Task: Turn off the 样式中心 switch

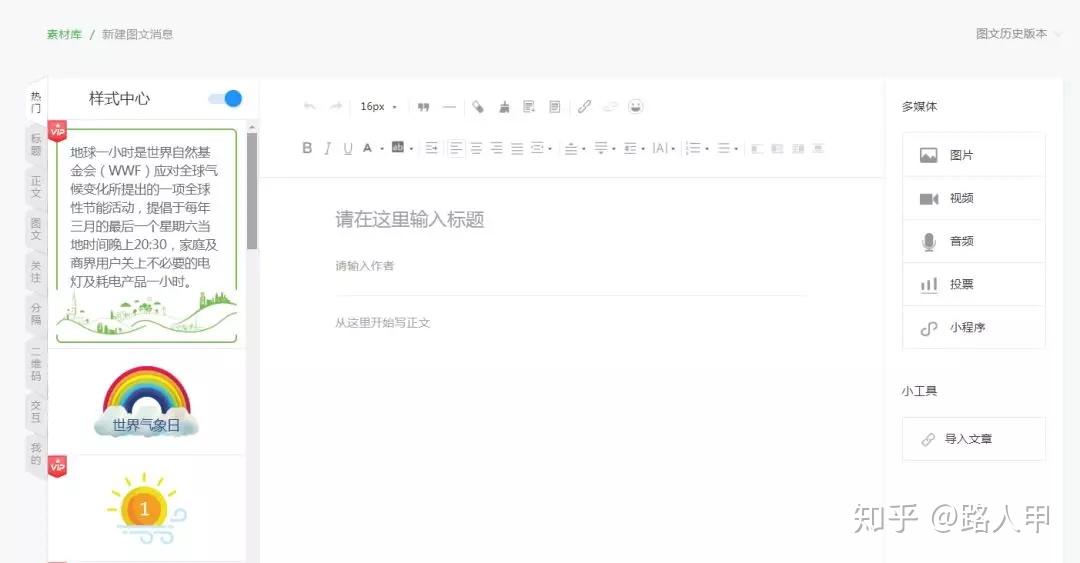Action: [225, 99]
